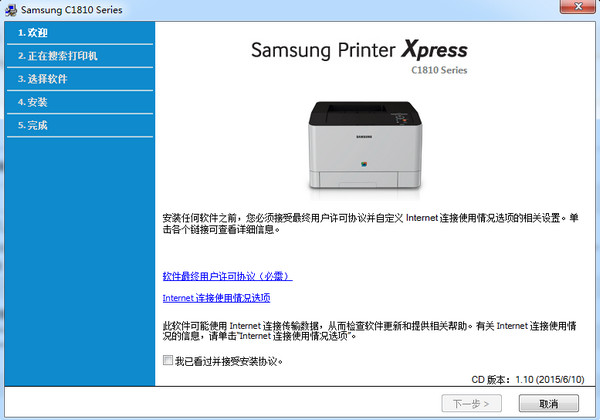600x420 pixels.
Task: Select step 1. 欢迎 in the sidebar
Action: 80,33
